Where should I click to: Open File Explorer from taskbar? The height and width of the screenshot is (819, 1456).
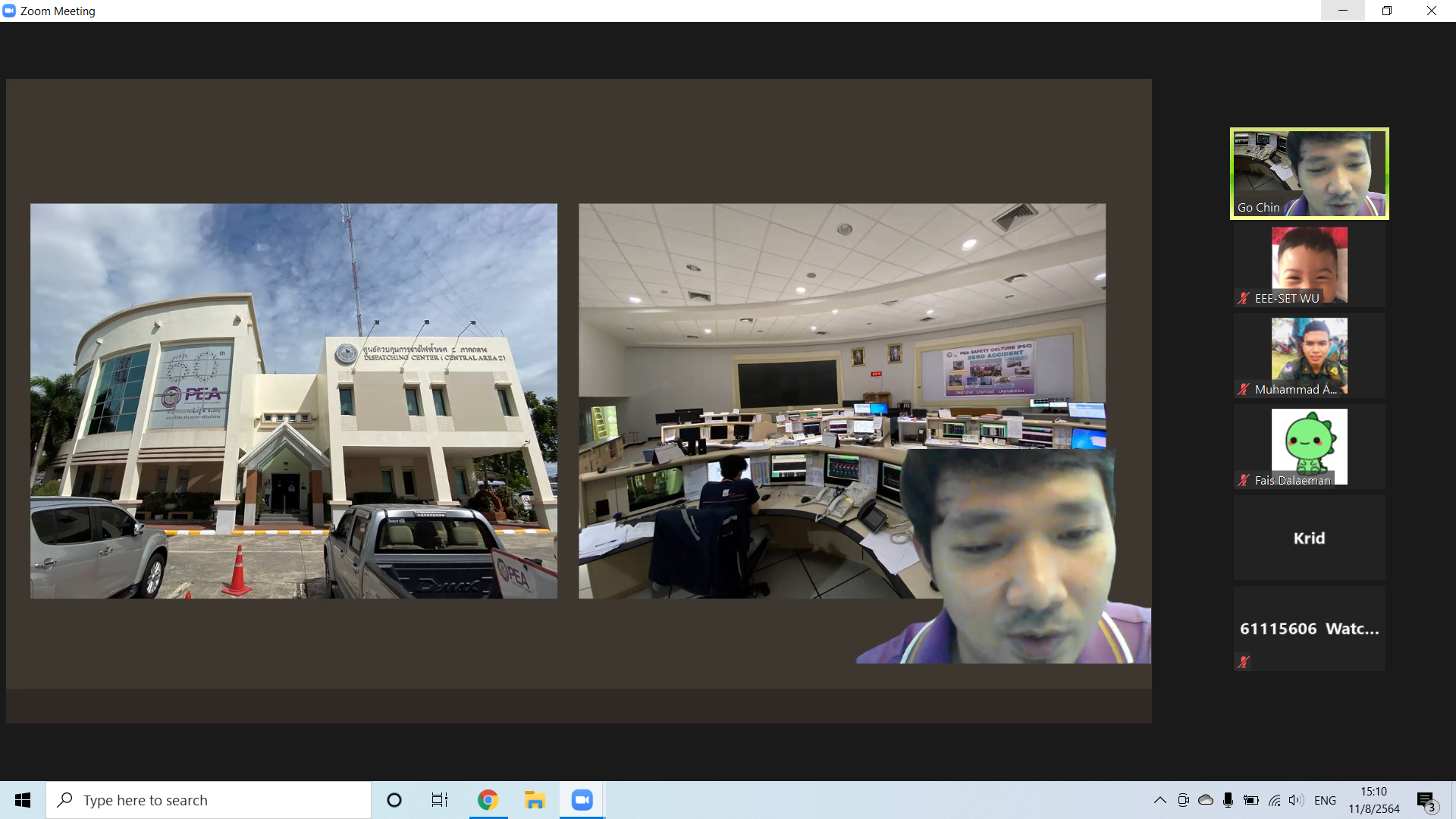tap(535, 800)
